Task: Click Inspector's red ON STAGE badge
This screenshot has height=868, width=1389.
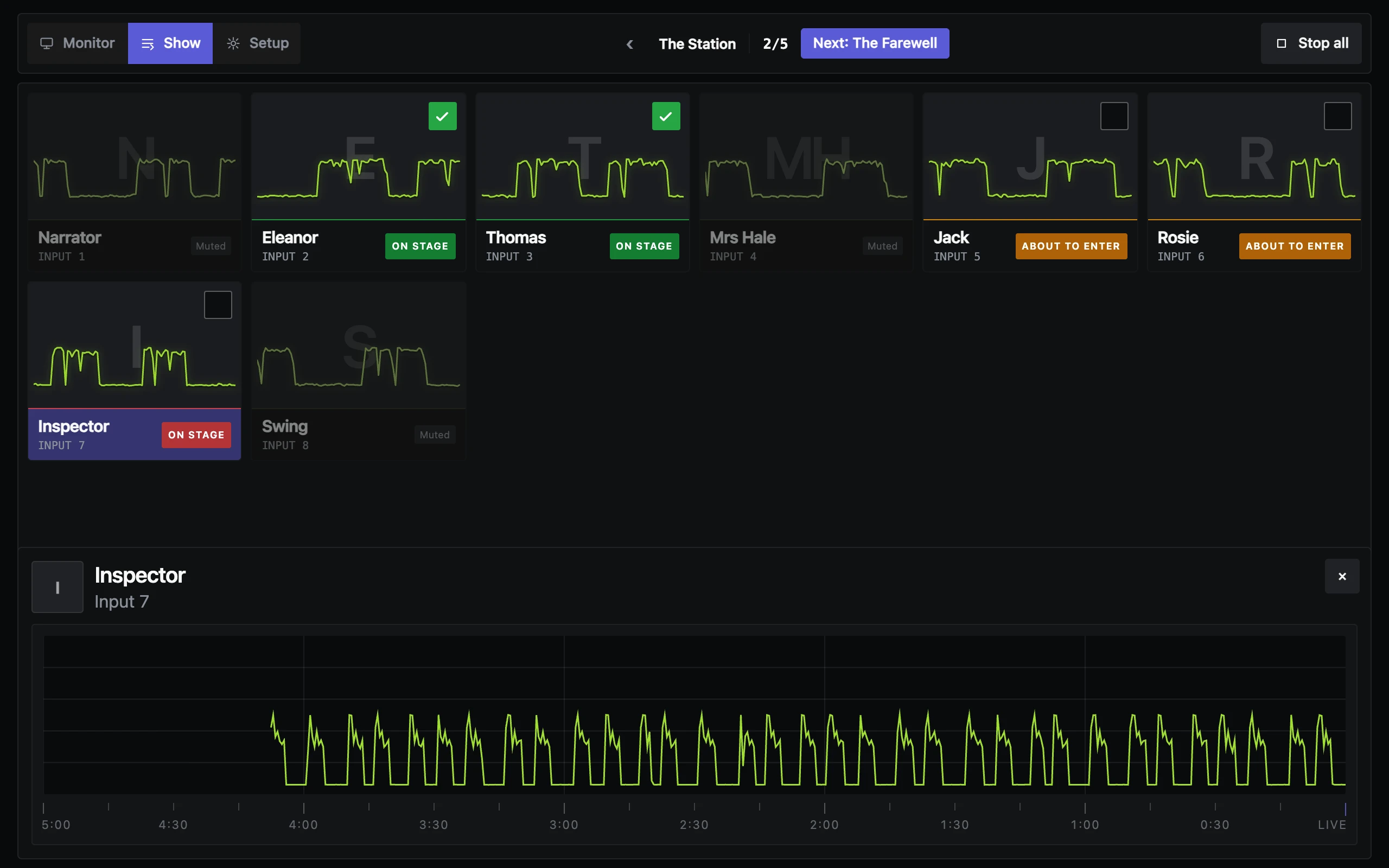Action: coord(196,435)
